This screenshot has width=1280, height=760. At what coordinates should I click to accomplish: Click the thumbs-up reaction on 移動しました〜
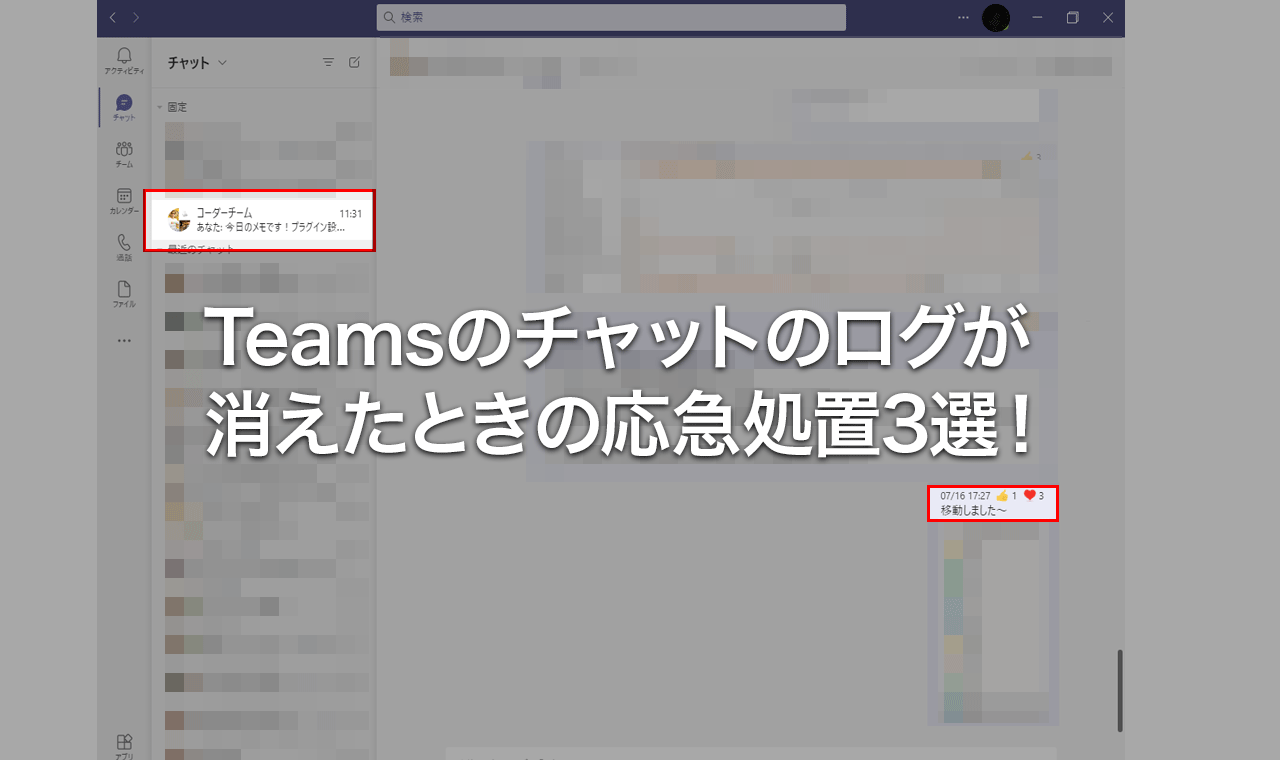pos(1002,495)
